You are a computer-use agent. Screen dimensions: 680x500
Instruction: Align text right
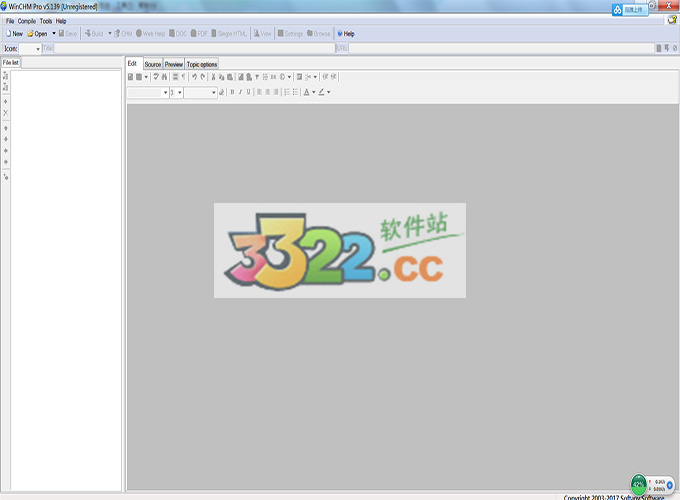pyautogui.click(x=276, y=92)
